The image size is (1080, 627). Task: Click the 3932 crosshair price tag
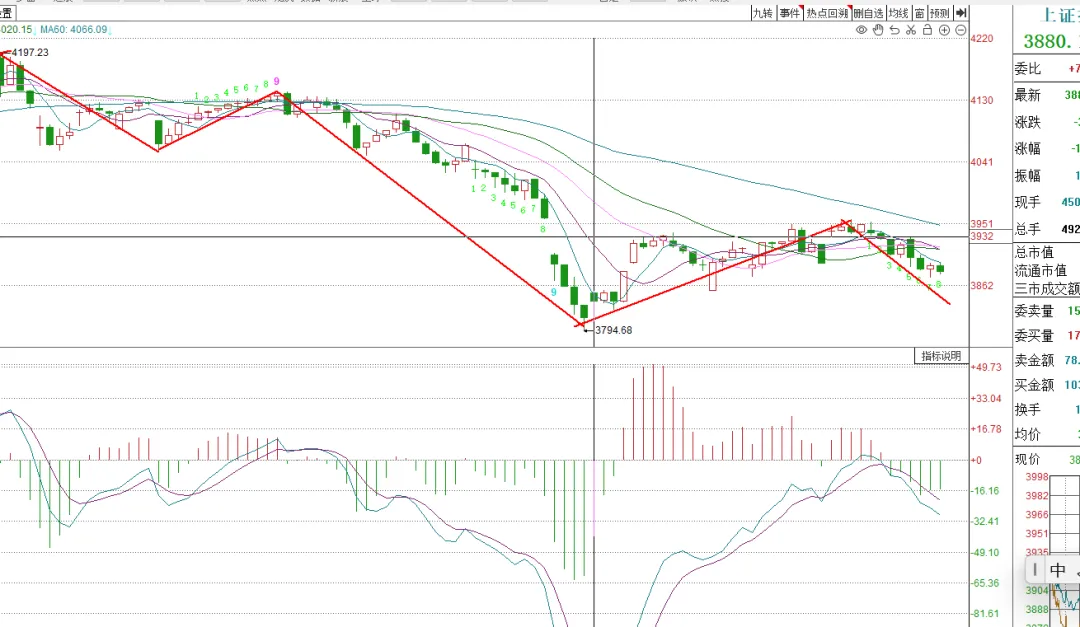tap(982, 236)
